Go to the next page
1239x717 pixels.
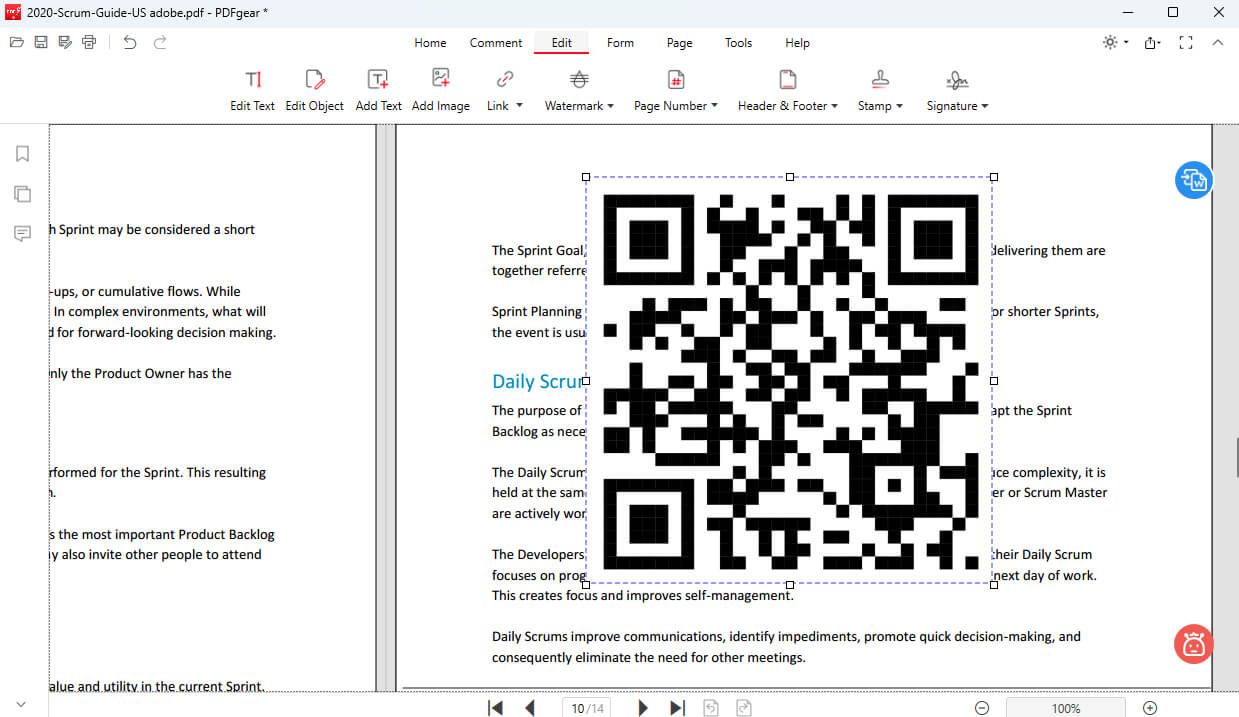(x=643, y=708)
